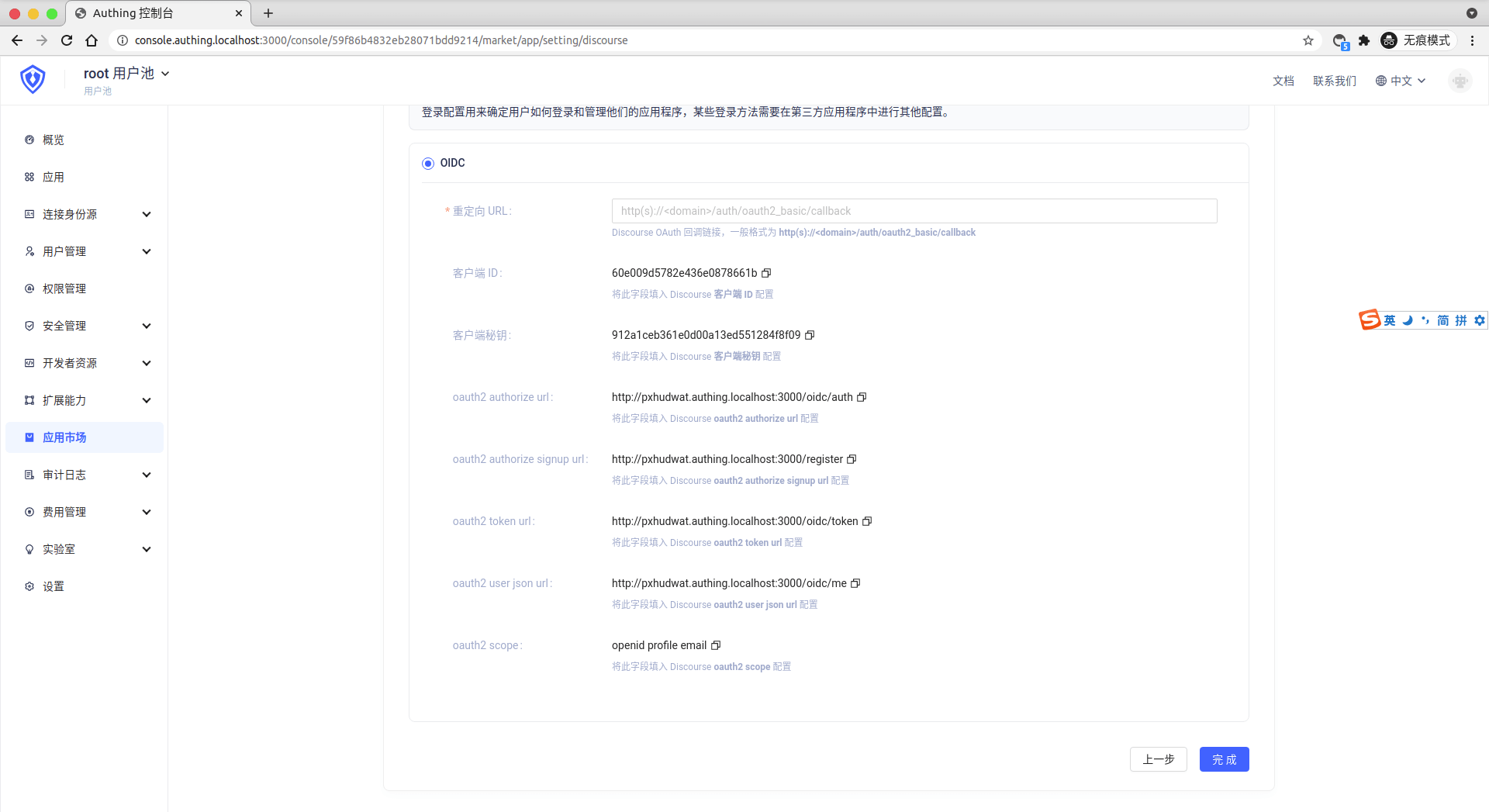Copy the oauth2 token url

[867, 521]
